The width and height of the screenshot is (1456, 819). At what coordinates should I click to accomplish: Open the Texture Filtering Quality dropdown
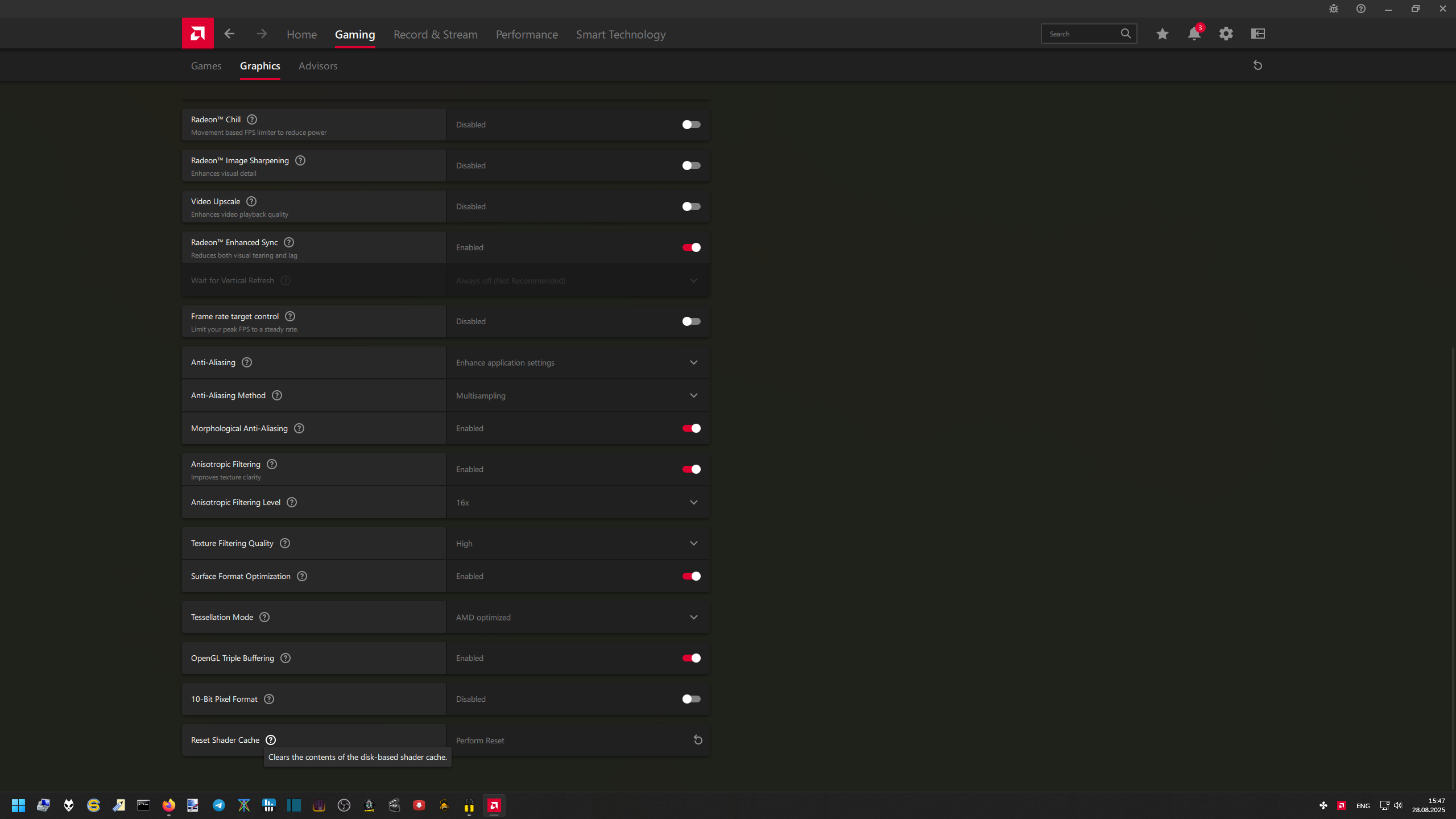693,543
